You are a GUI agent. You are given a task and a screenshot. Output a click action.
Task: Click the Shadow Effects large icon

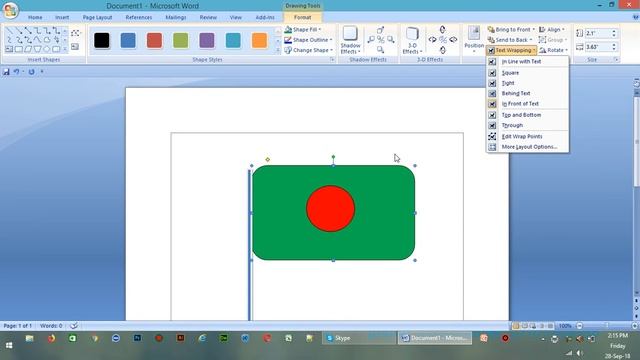(x=350, y=34)
